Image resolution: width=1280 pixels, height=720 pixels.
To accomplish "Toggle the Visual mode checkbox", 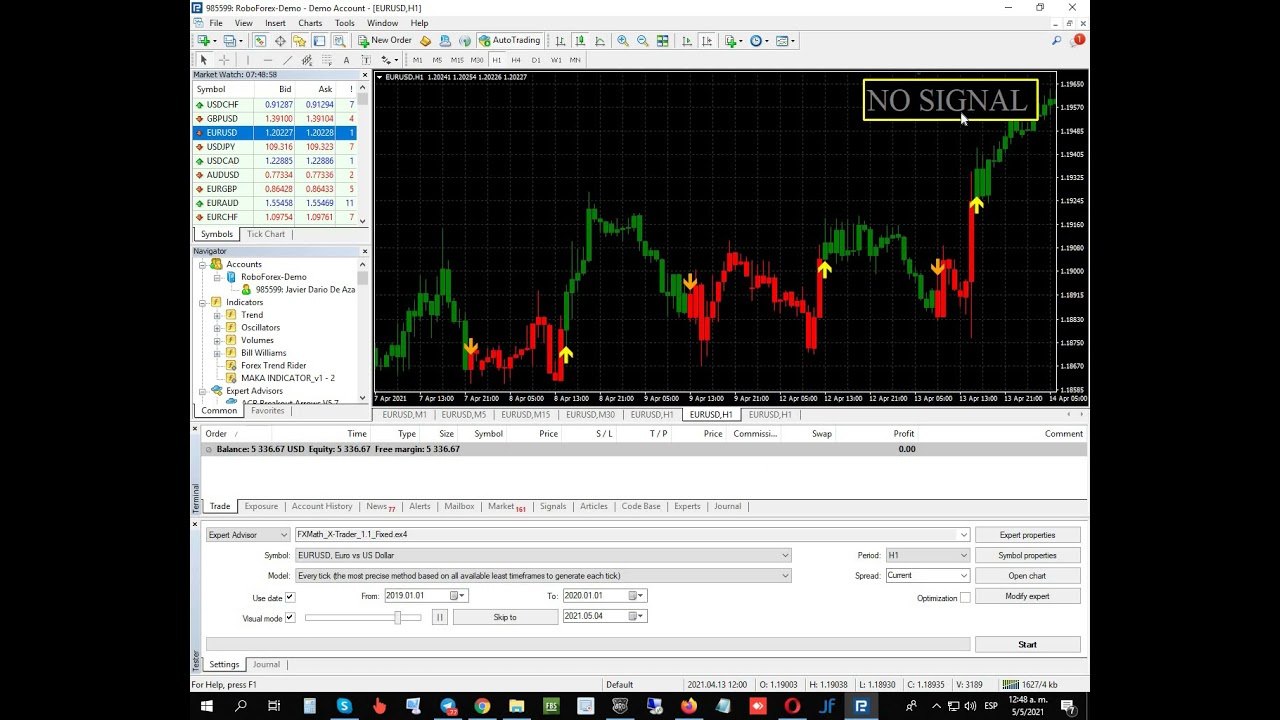I will pyautogui.click(x=290, y=618).
